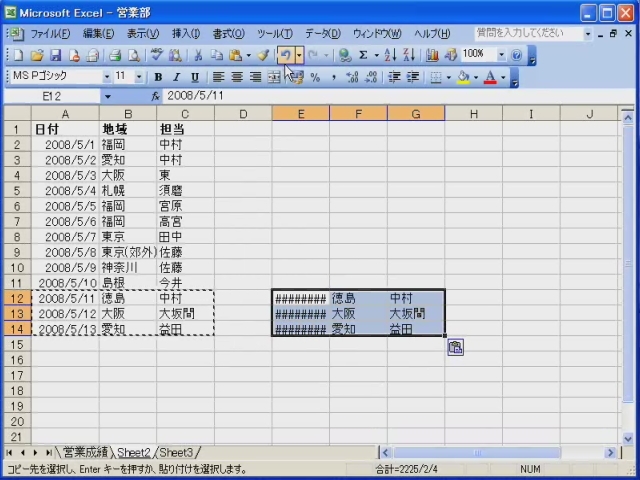Click the Cut scissors icon
The height and width of the screenshot is (480, 640).
point(199,56)
